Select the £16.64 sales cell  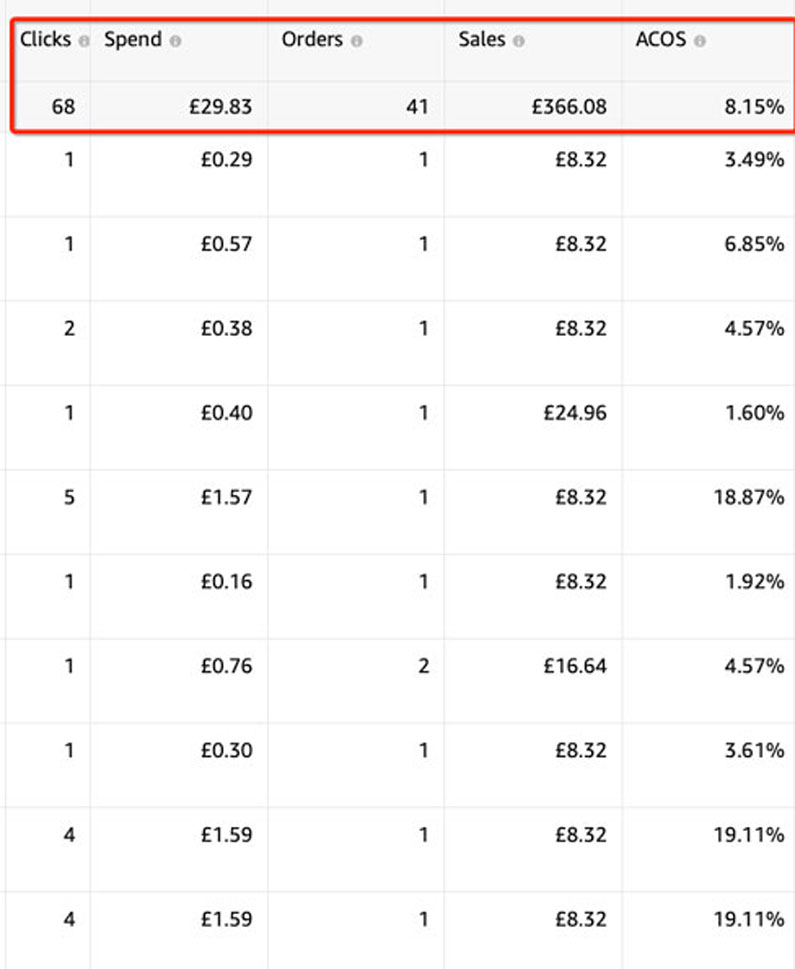click(574, 666)
